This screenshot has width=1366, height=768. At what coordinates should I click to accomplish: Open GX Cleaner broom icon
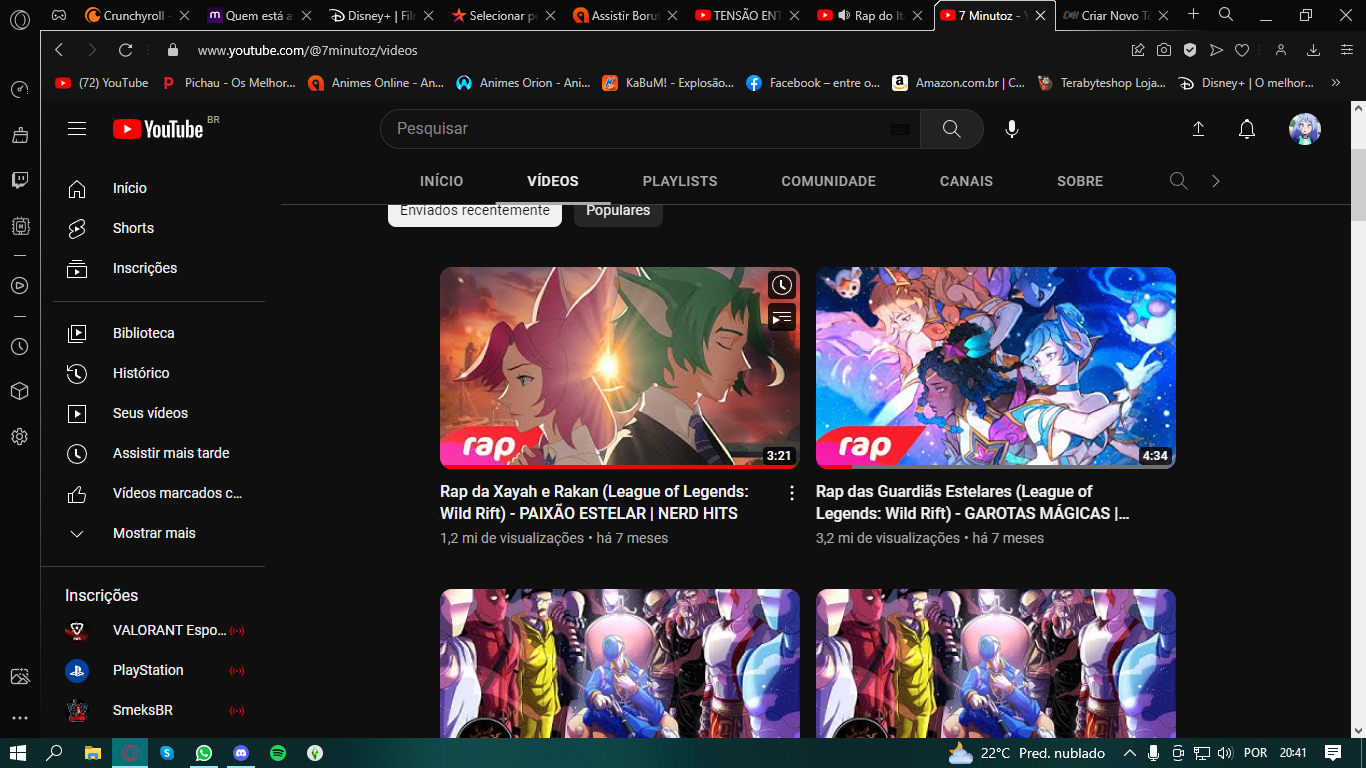pyautogui.click(x=19, y=135)
